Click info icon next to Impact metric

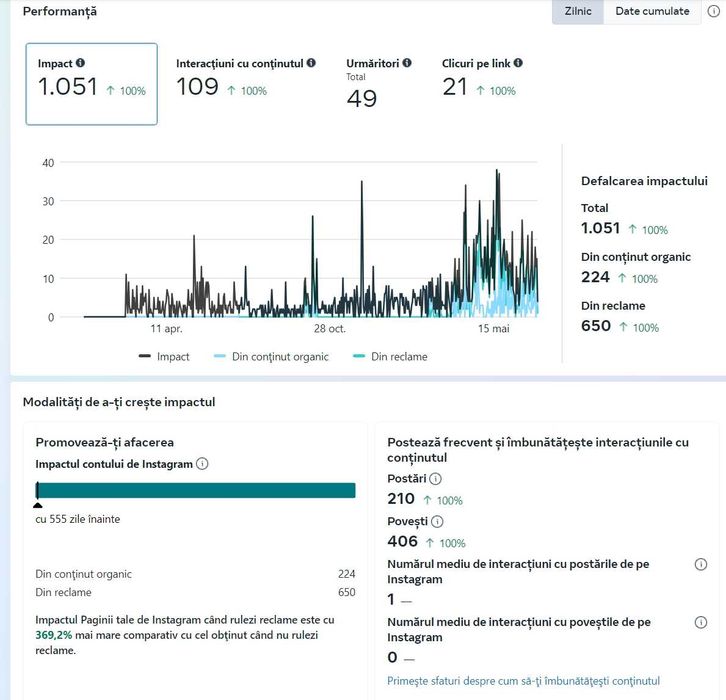81,64
